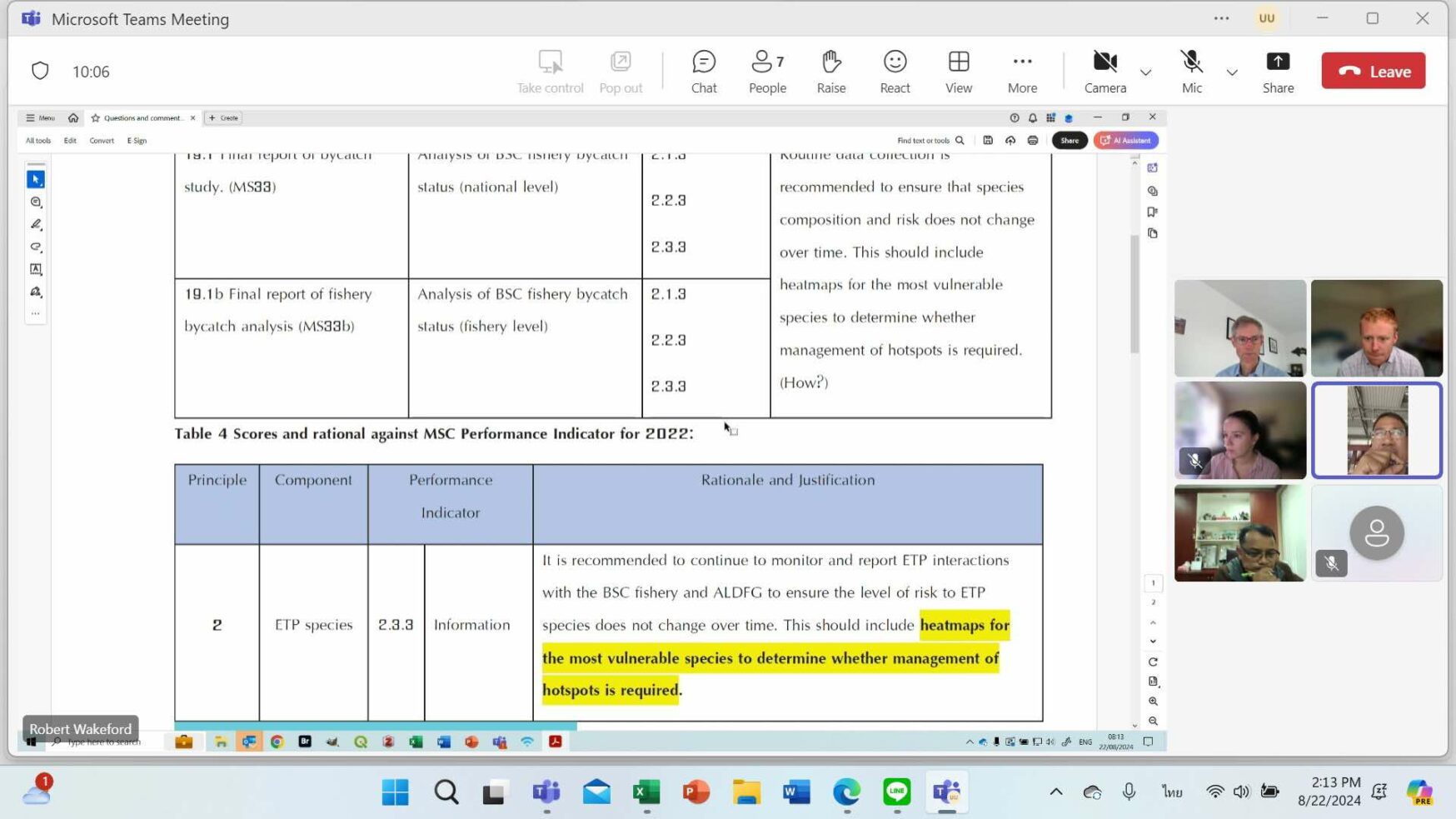Image resolution: width=1456 pixels, height=819 pixels.
Task: Select the highlighted participant video tile
Action: tap(1376, 430)
